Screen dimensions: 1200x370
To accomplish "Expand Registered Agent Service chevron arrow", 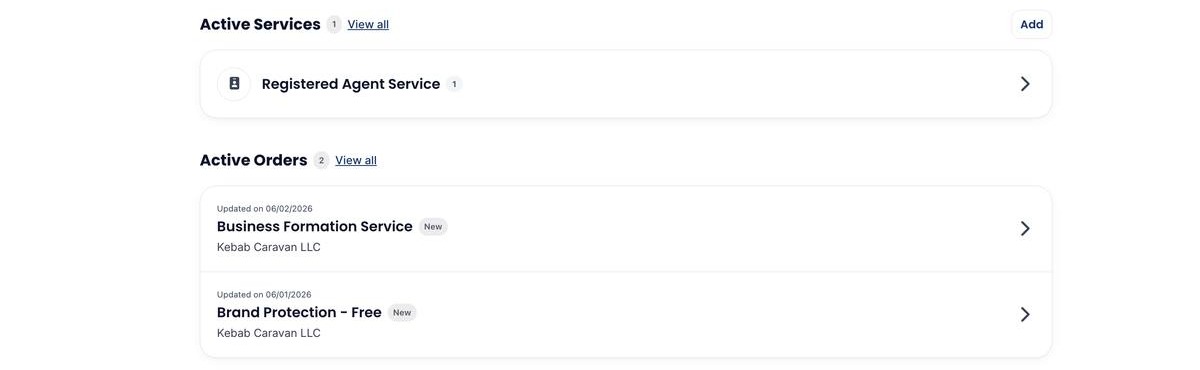I will point(1025,84).
